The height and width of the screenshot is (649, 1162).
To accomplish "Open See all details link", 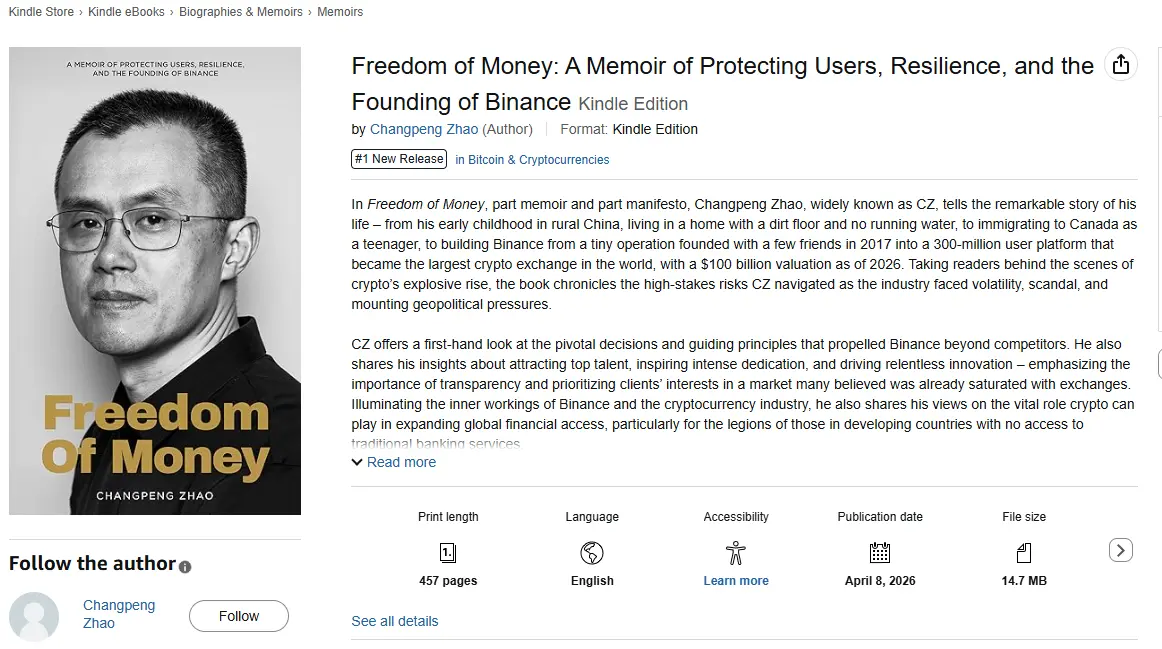I will pos(395,621).
